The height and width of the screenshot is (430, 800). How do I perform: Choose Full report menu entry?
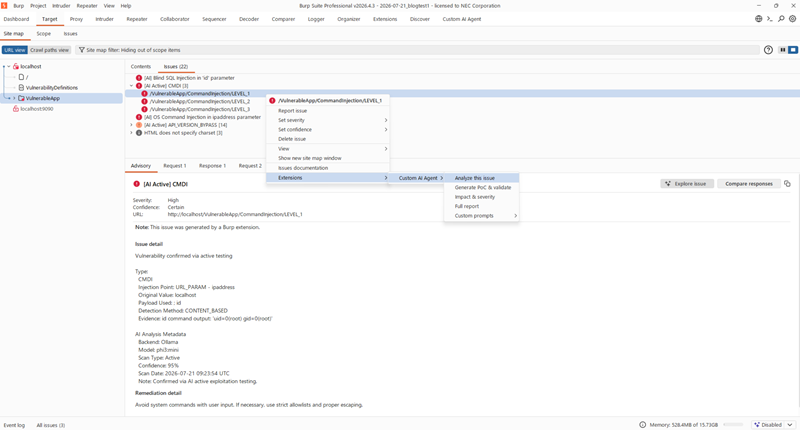click(481, 206)
